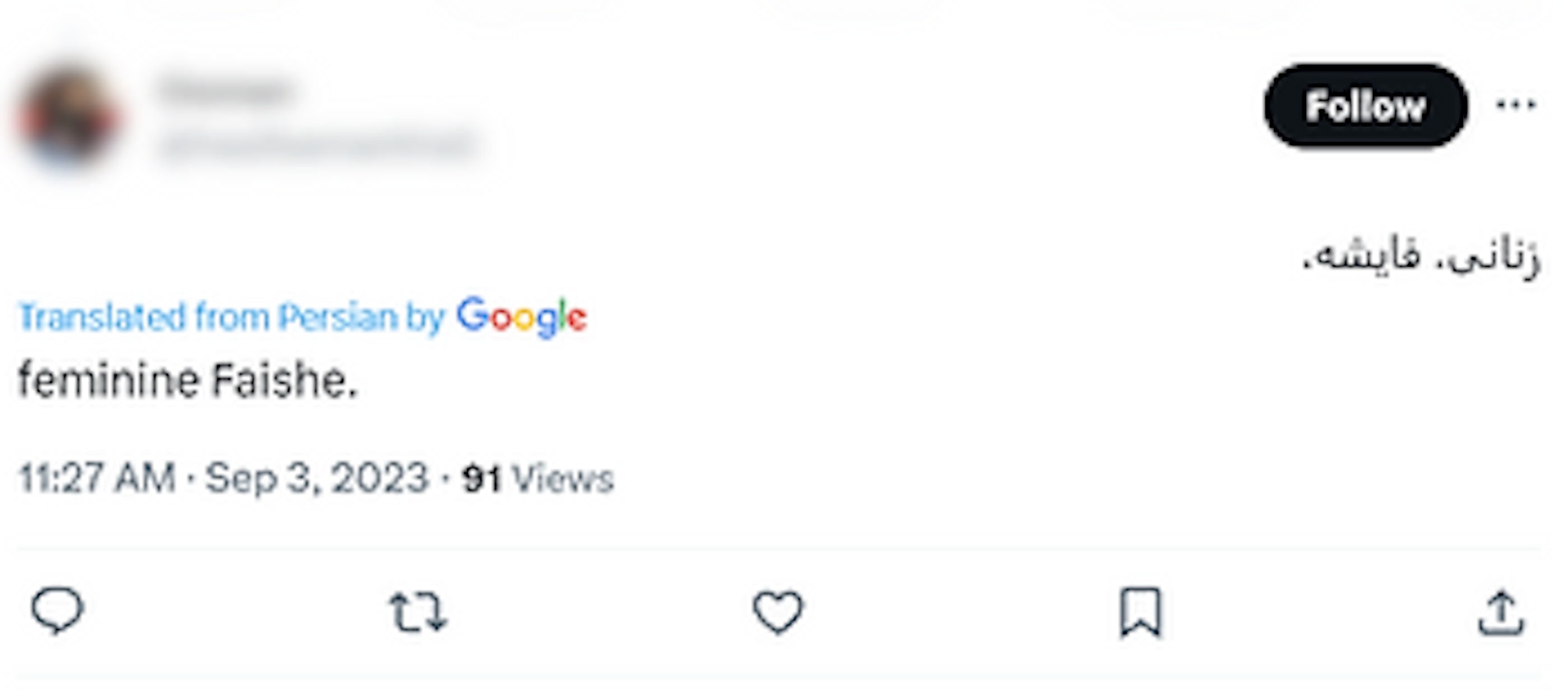Open the share upload arrow icon

(x=1501, y=613)
